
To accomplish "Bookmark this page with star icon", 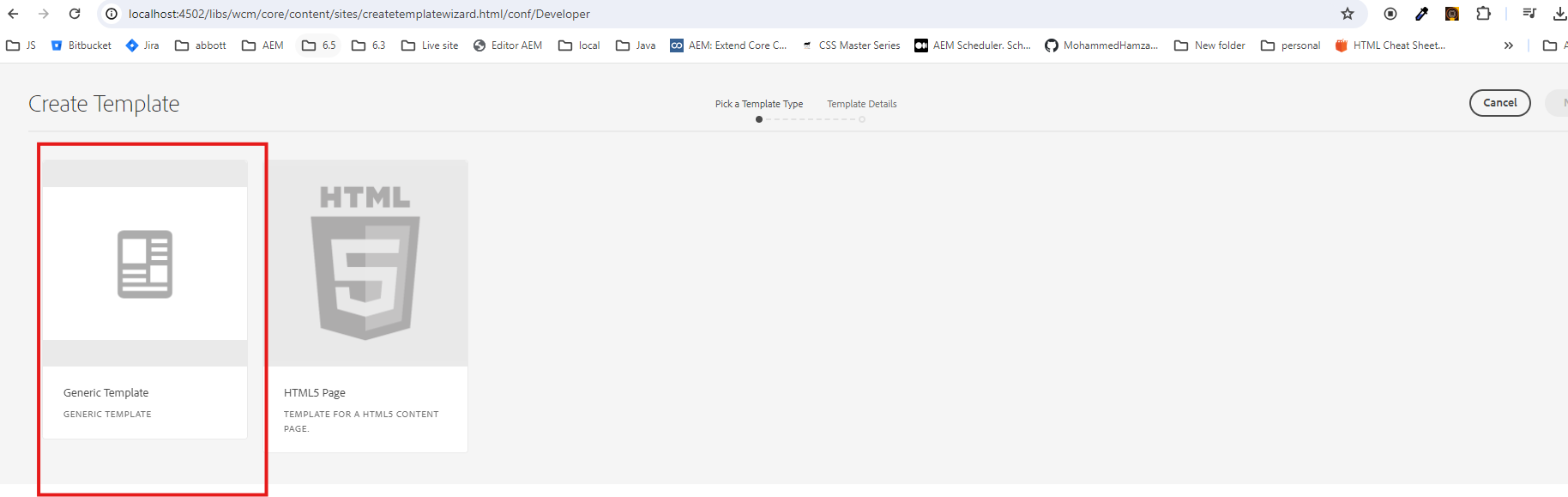I will (1348, 14).
